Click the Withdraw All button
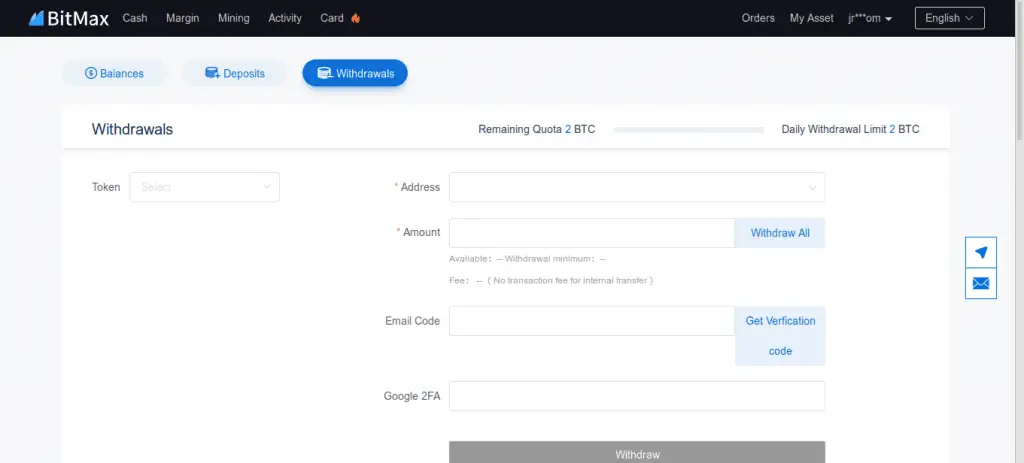This screenshot has height=463, width=1024. pyautogui.click(x=780, y=232)
